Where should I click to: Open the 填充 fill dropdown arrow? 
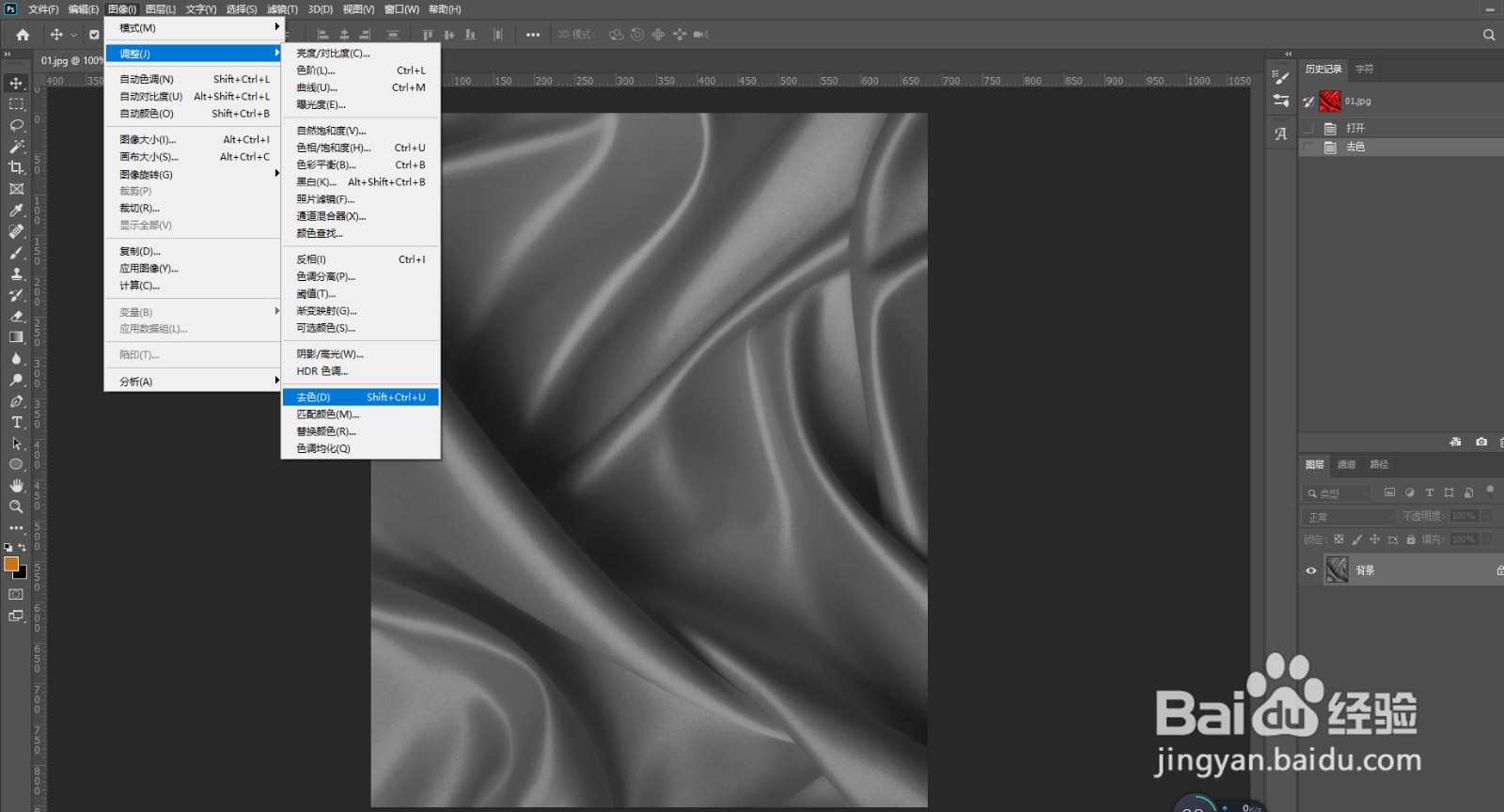[1486, 539]
